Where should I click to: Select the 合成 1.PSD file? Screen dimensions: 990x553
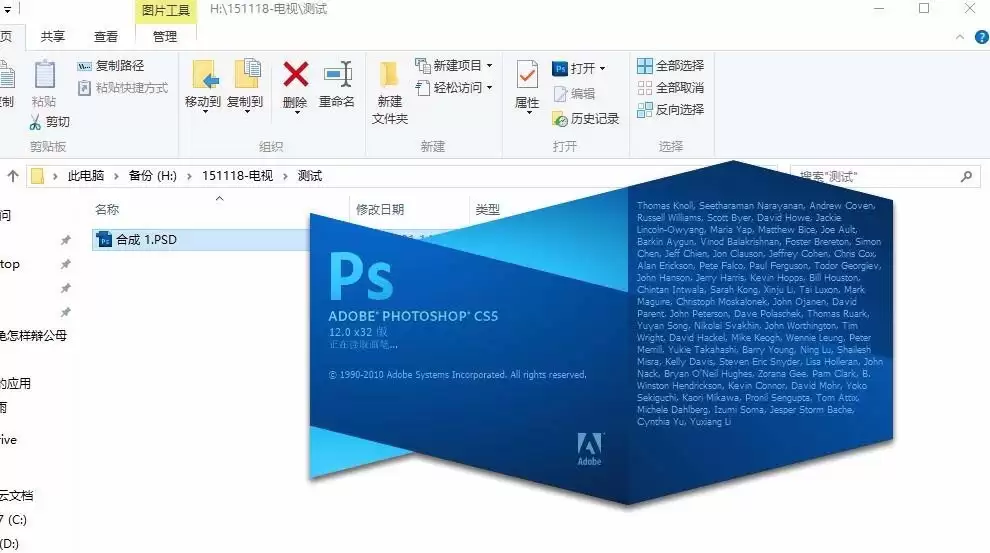[x=201, y=240]
